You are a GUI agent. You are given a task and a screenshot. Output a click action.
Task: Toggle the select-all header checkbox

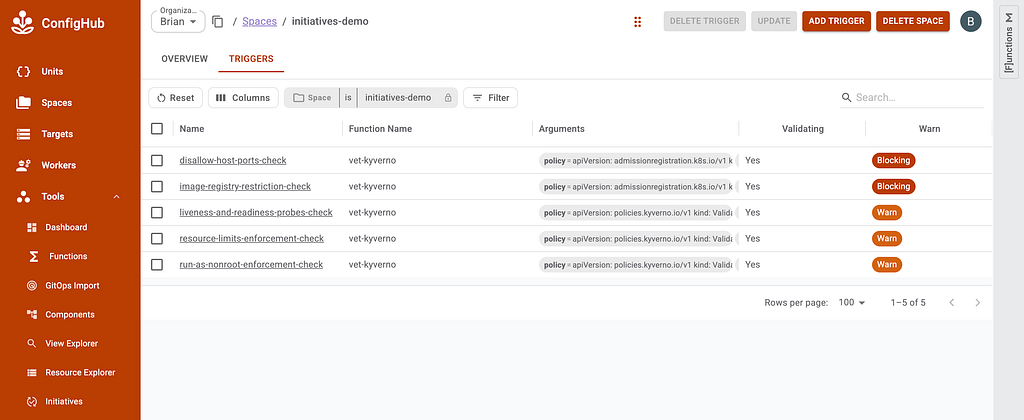click(157, 129)
